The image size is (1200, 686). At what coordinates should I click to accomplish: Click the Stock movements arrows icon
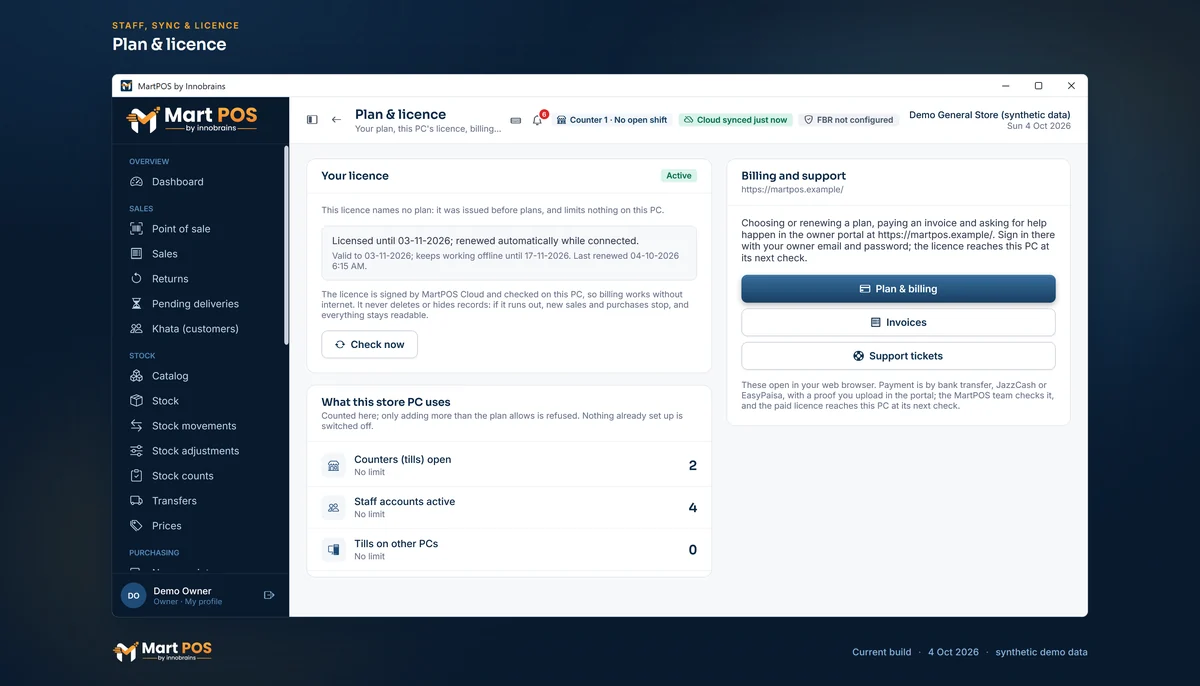136,426
